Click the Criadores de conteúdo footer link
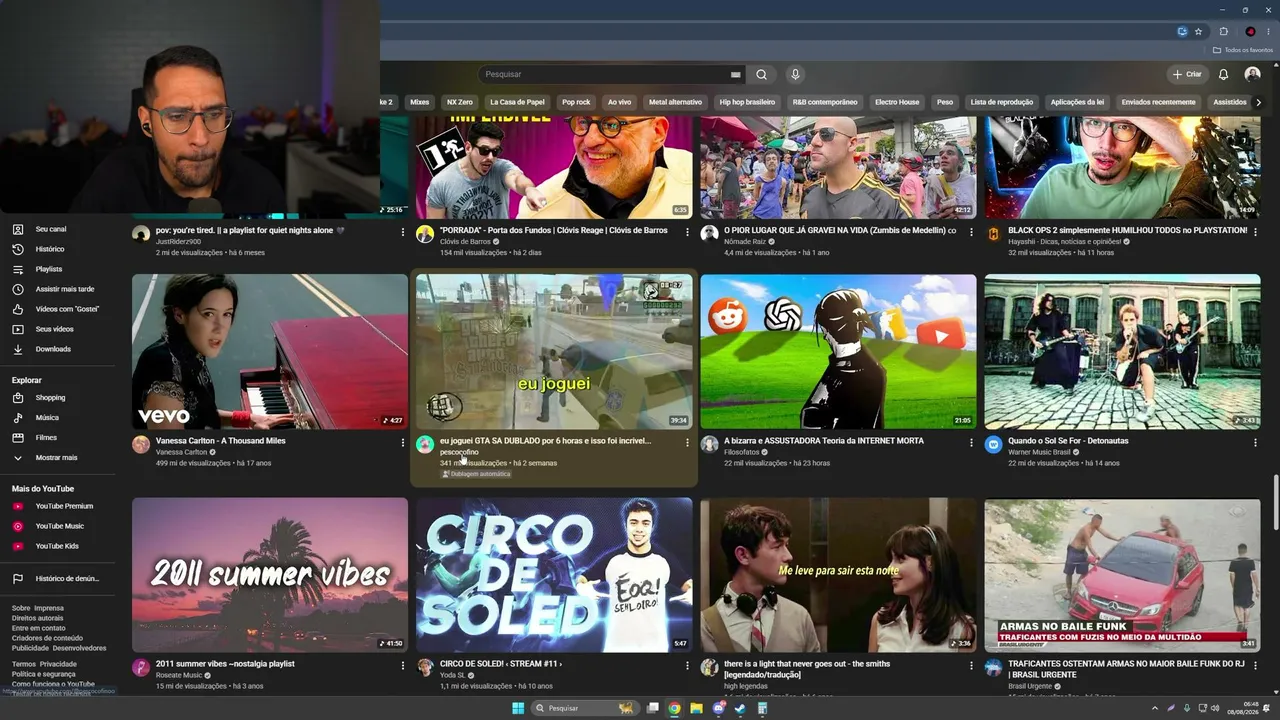Viewport: 1280px width, 720px height. click(47, 638)
